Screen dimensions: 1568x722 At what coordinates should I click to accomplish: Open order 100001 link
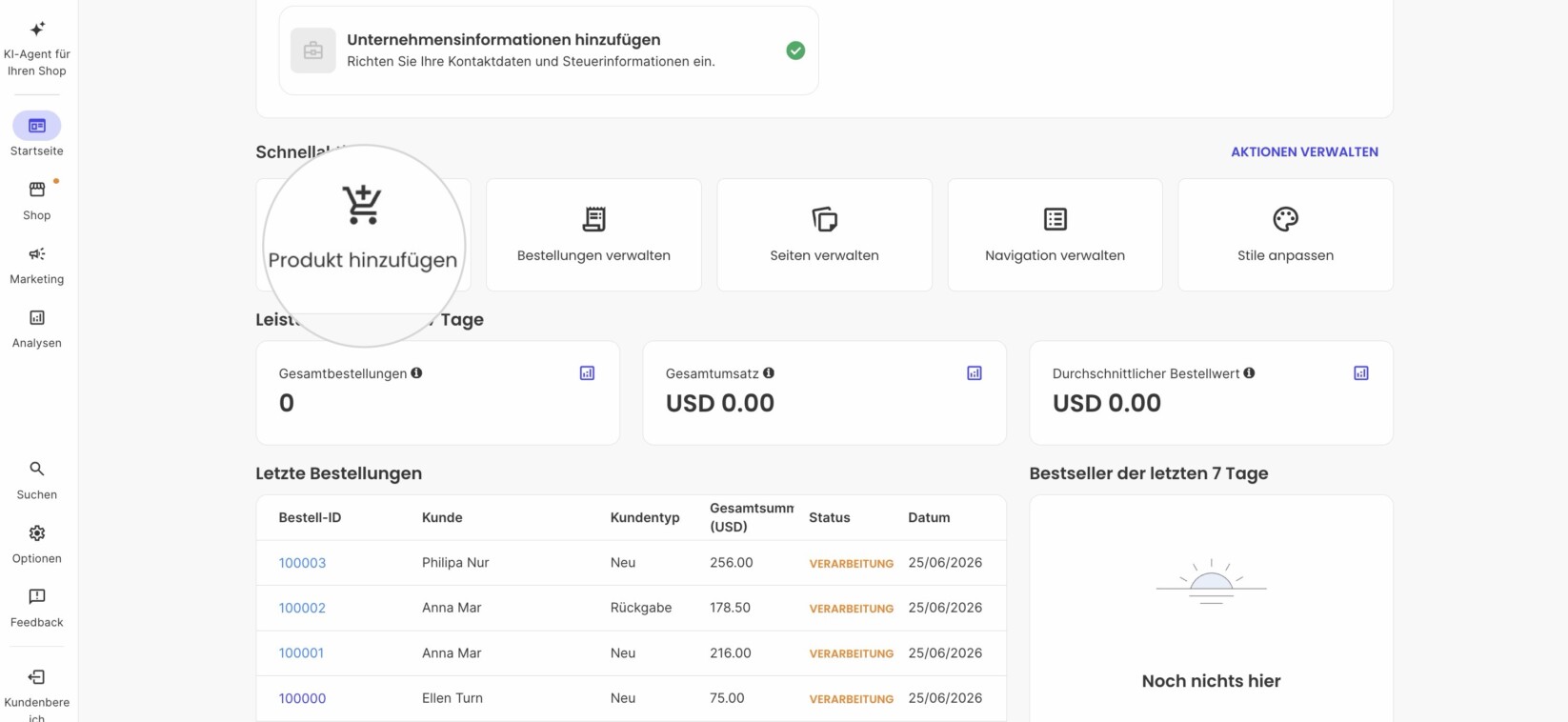click(301, 653)
